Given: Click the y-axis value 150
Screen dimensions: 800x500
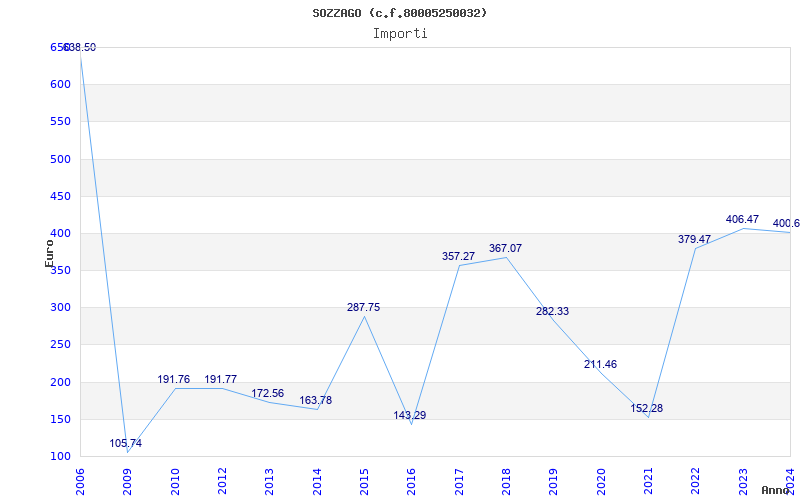Looking at the screenshot, I should (60, 419).
